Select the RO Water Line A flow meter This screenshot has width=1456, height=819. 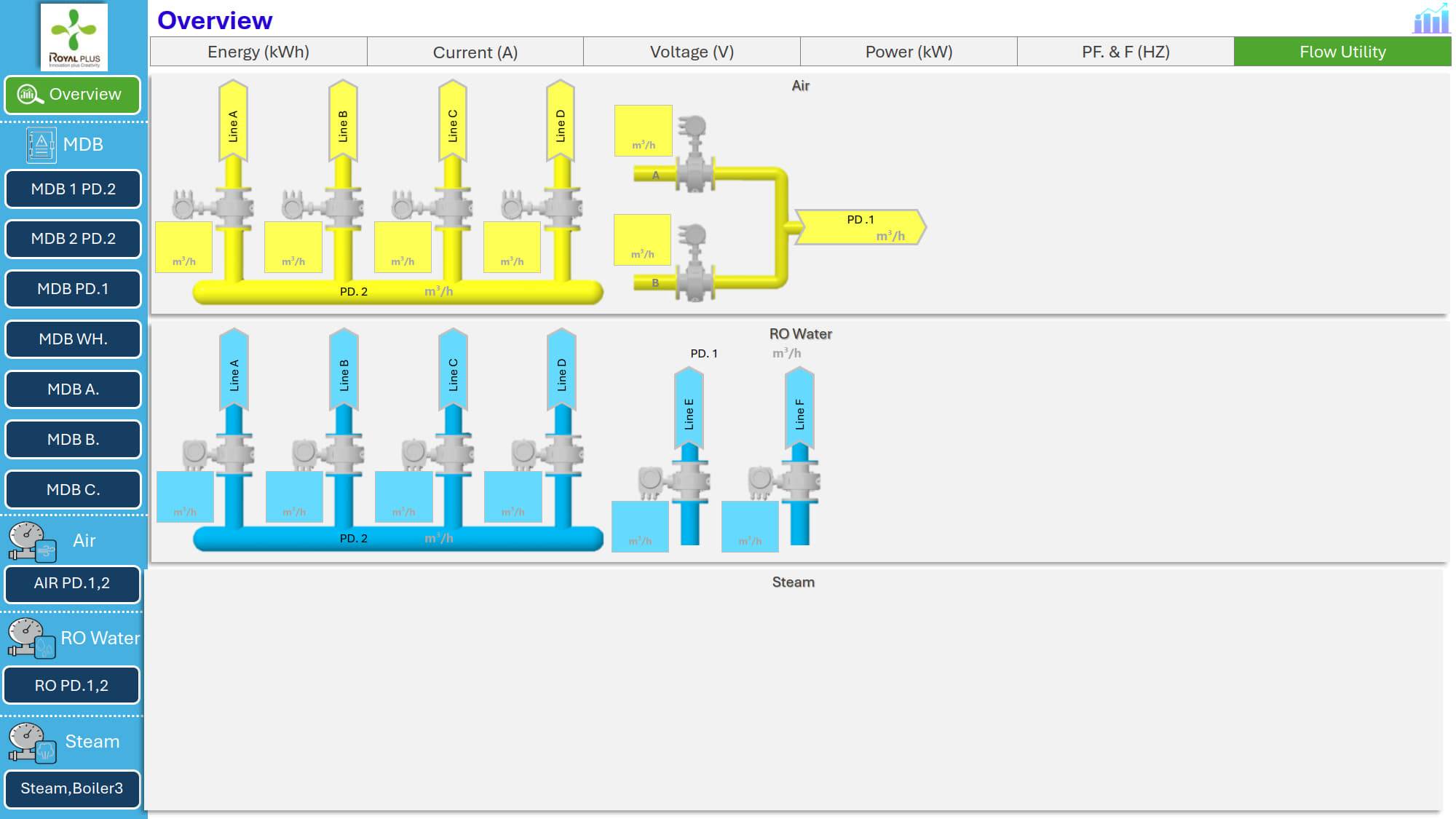click(x=217, y=454)
